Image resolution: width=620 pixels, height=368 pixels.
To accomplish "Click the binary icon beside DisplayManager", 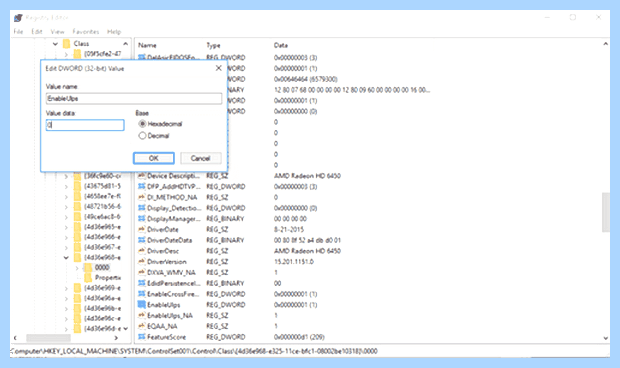I will pos(142,218).
